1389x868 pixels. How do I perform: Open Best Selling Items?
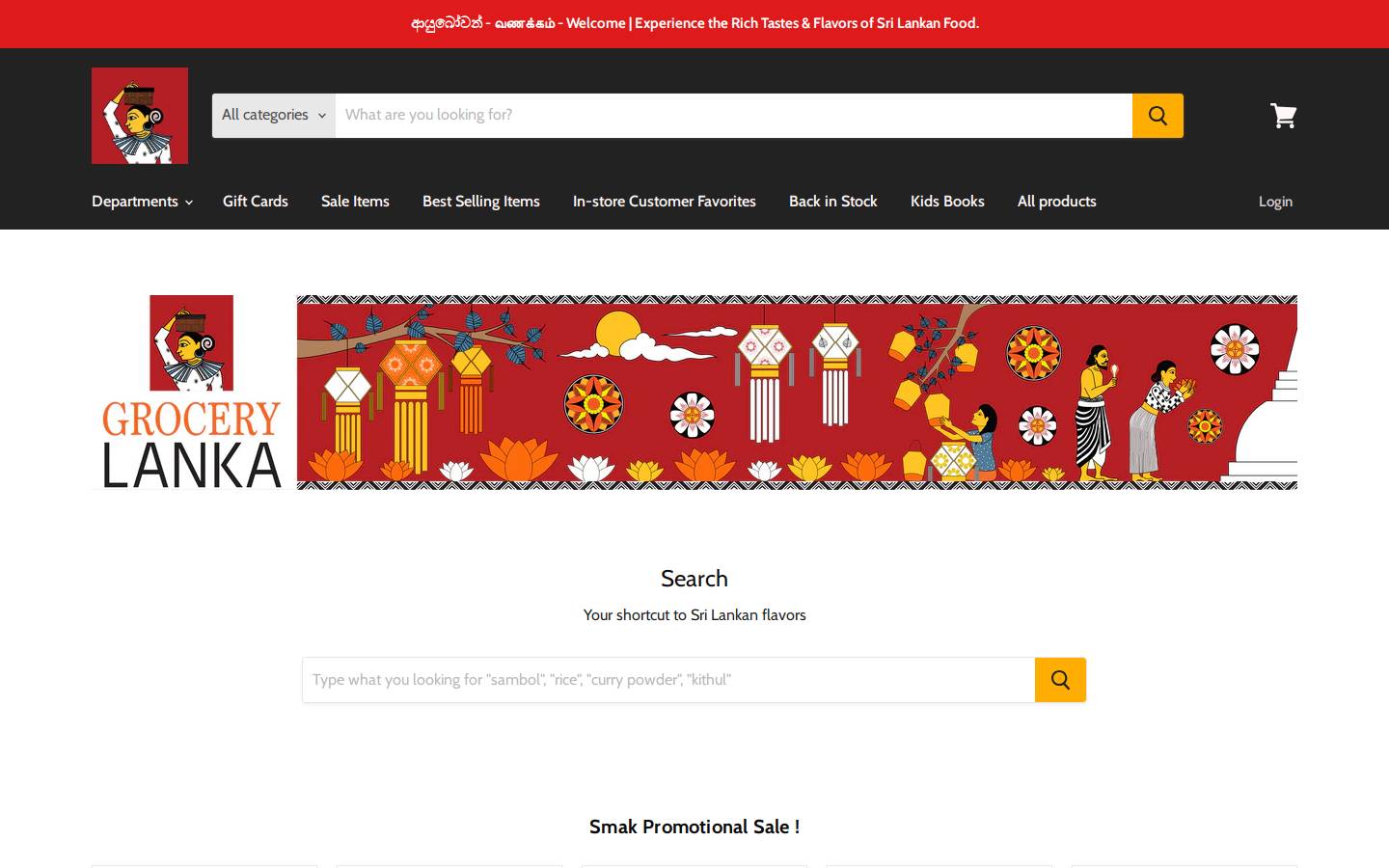tap(481, 202)
